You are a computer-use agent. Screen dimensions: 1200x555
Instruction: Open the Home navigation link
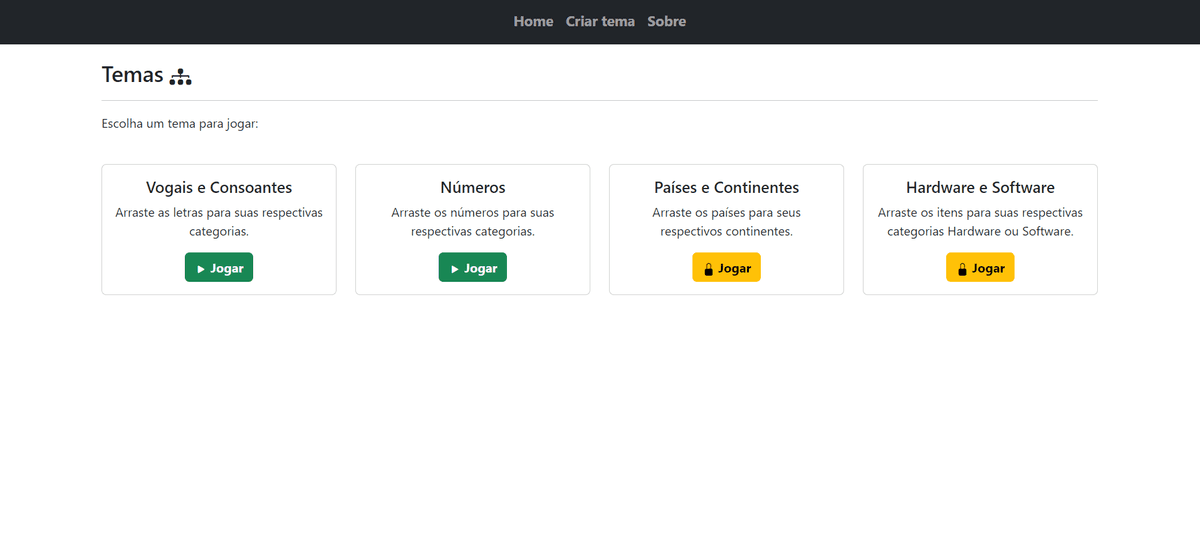[533, 21]
